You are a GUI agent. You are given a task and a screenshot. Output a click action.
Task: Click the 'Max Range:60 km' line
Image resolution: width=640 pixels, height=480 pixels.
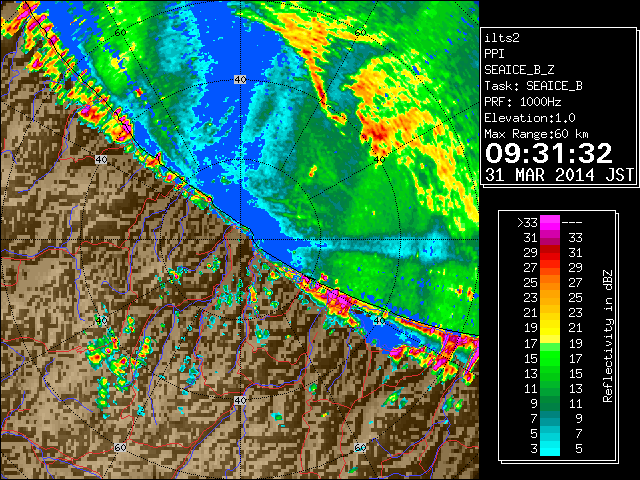(537, 134)
